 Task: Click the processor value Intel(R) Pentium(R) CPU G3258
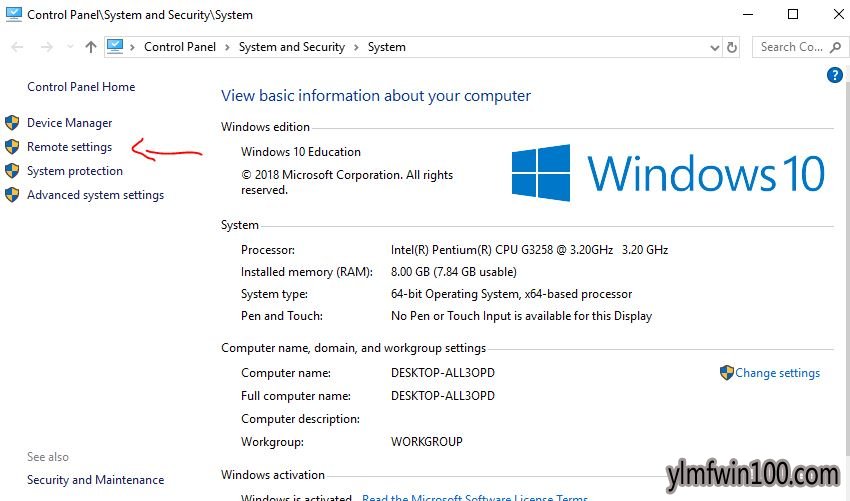[529, 250]
